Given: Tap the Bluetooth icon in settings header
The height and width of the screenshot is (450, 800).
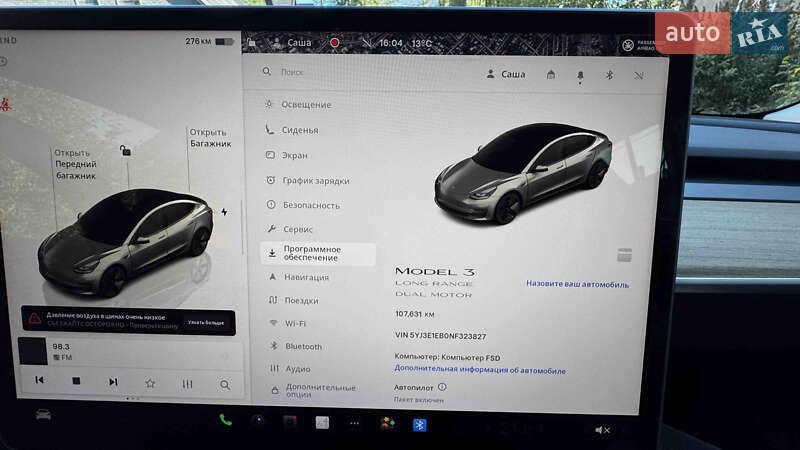Looking at the screenshot, I should click(609, 75).
